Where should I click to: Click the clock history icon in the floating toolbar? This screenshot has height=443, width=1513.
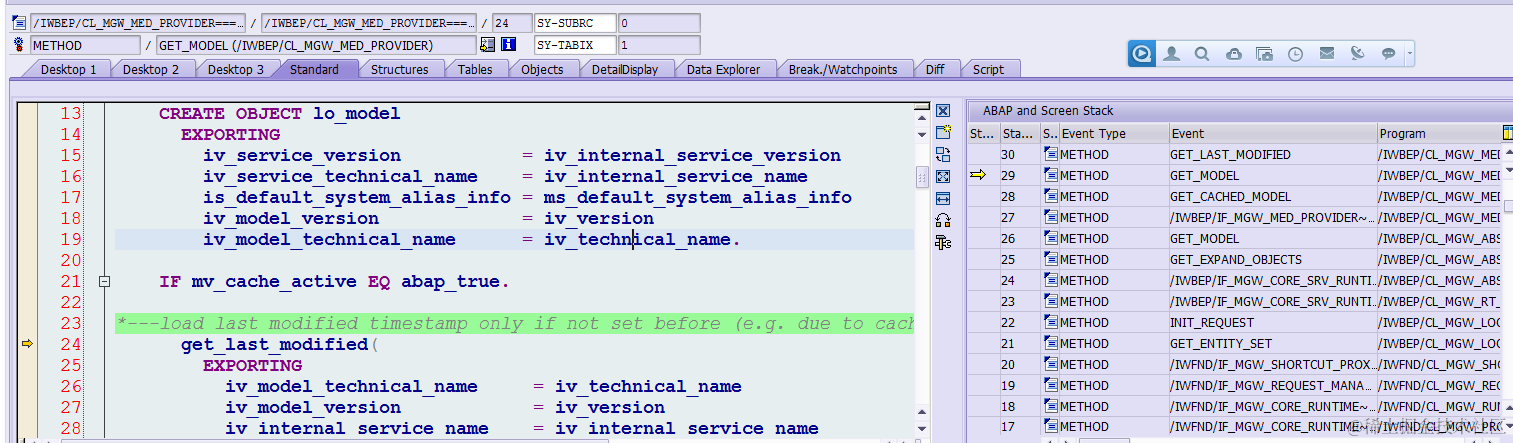click(x=1295, y=54)
